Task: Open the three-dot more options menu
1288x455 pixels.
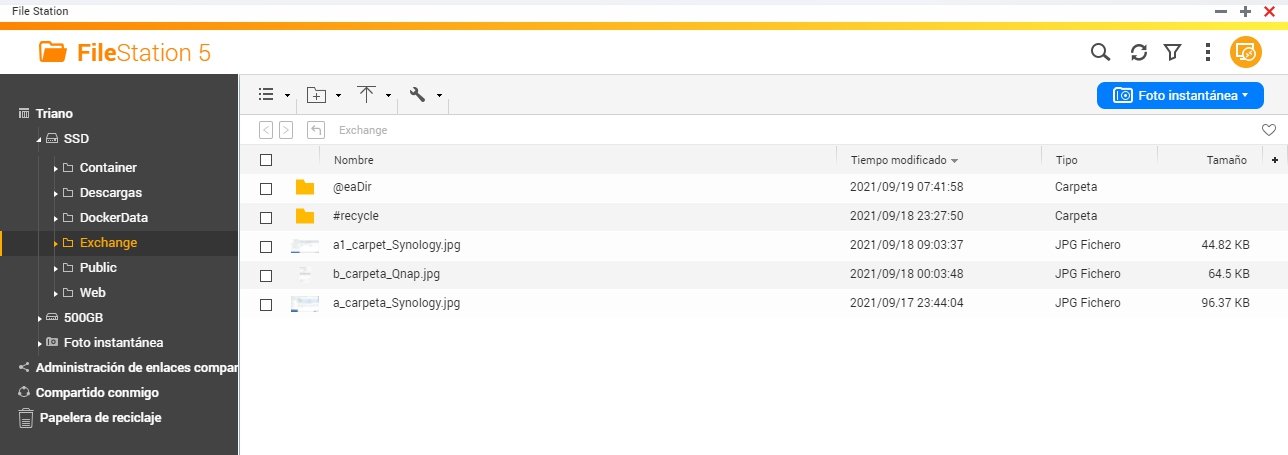Action: (x=1208, y=52)
